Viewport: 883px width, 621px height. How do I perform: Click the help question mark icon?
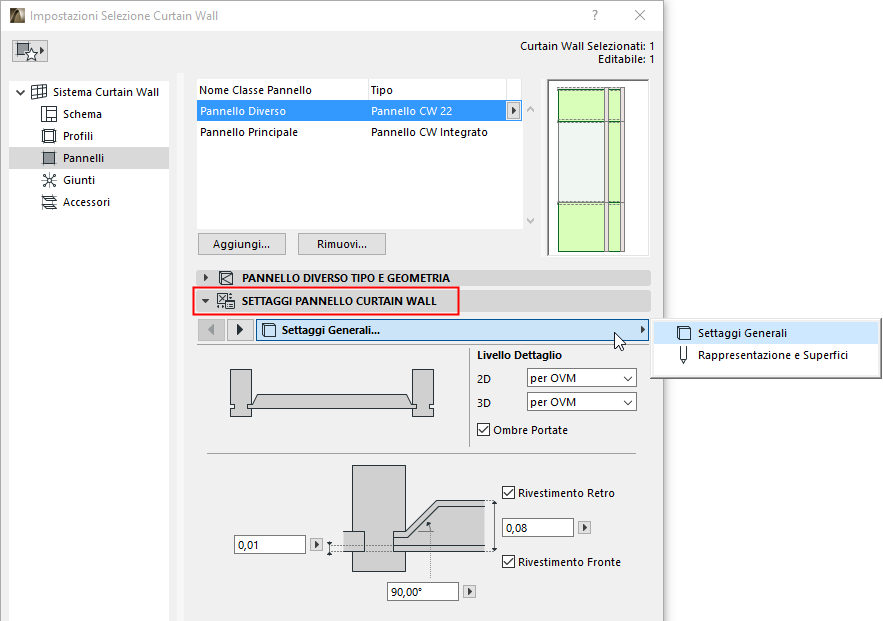(x=594, y=16)
